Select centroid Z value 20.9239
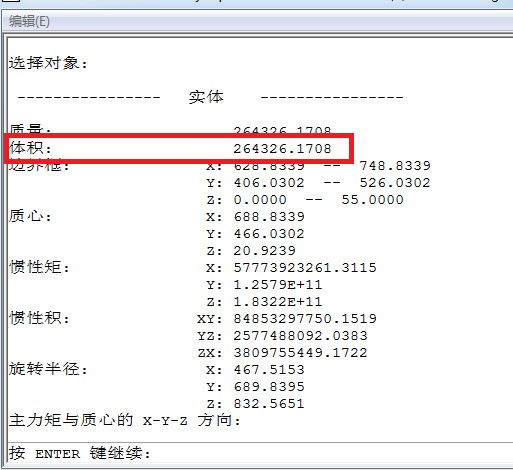Image resolution: width=513 pixels, height=470 pixels. tap(264, 251)
